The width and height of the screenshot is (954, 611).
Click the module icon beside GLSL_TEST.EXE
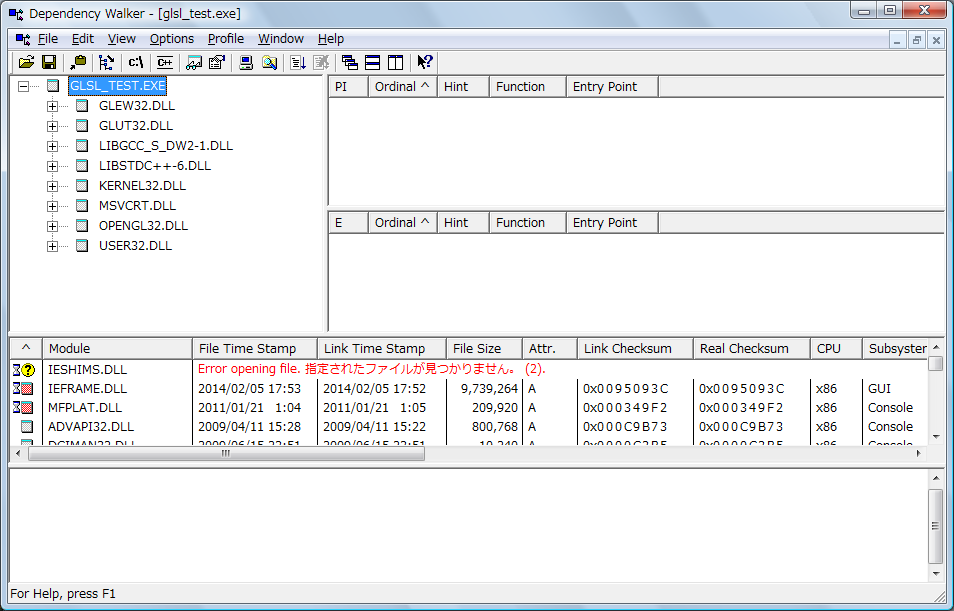click(54, 86)
